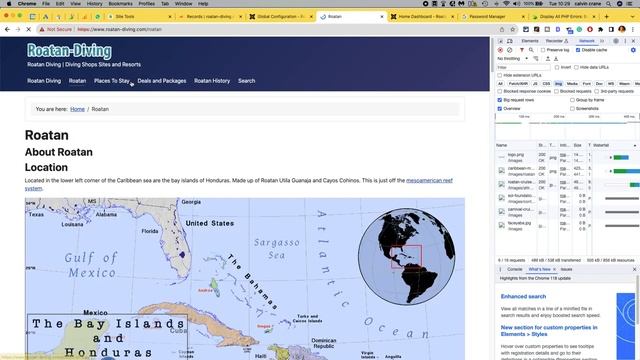Open Waterfall column sort dropdown arrow
Image resolution: width=640 pixels, height=360 pixels.
click(635, 145)
